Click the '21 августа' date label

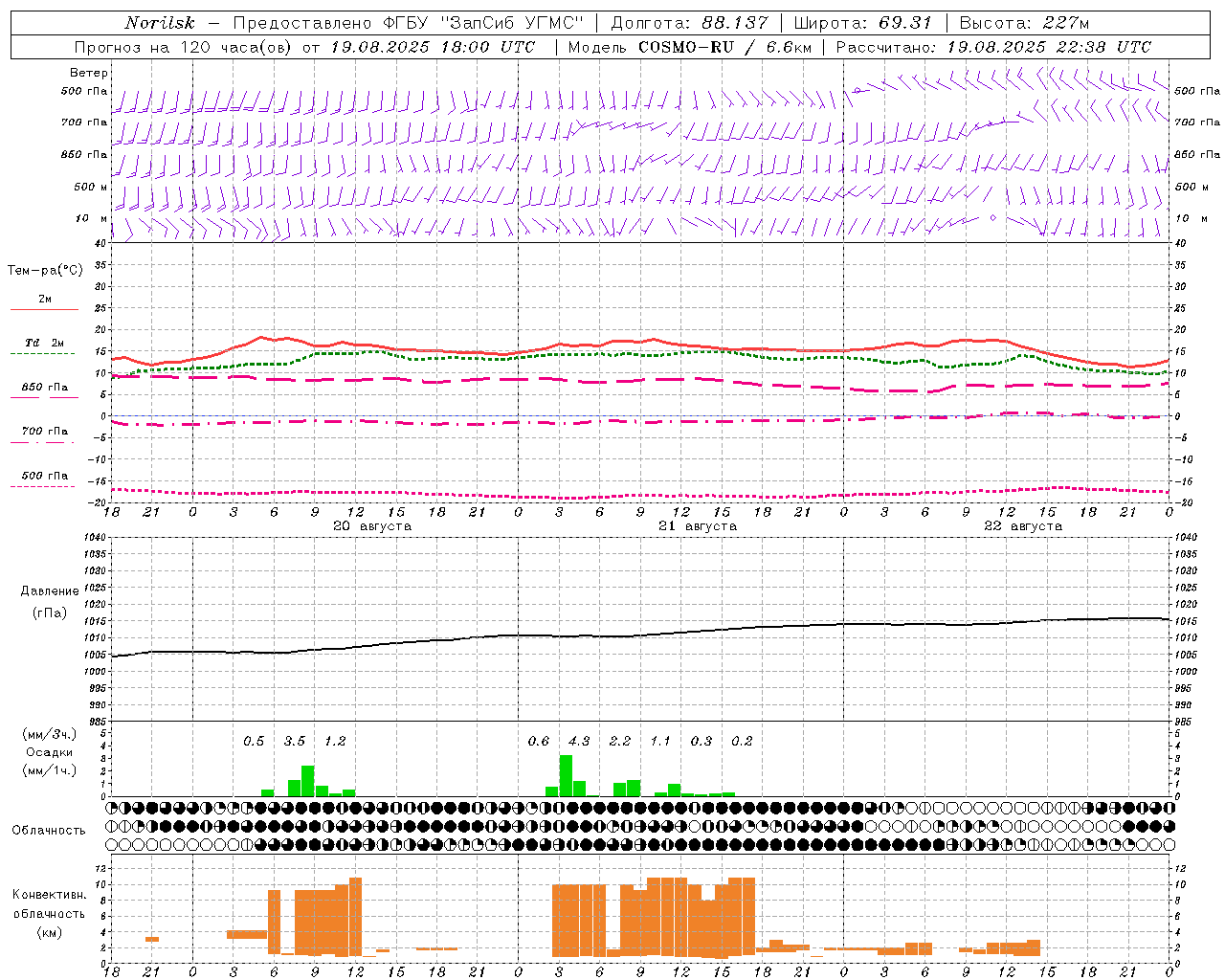click(698, 526)
